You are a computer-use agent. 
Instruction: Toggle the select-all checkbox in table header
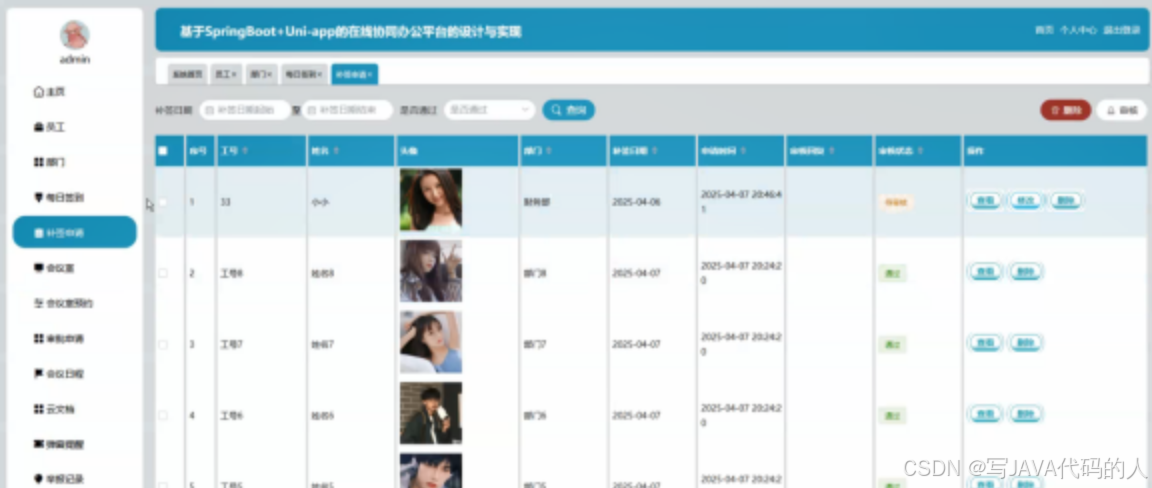[163, 151]
